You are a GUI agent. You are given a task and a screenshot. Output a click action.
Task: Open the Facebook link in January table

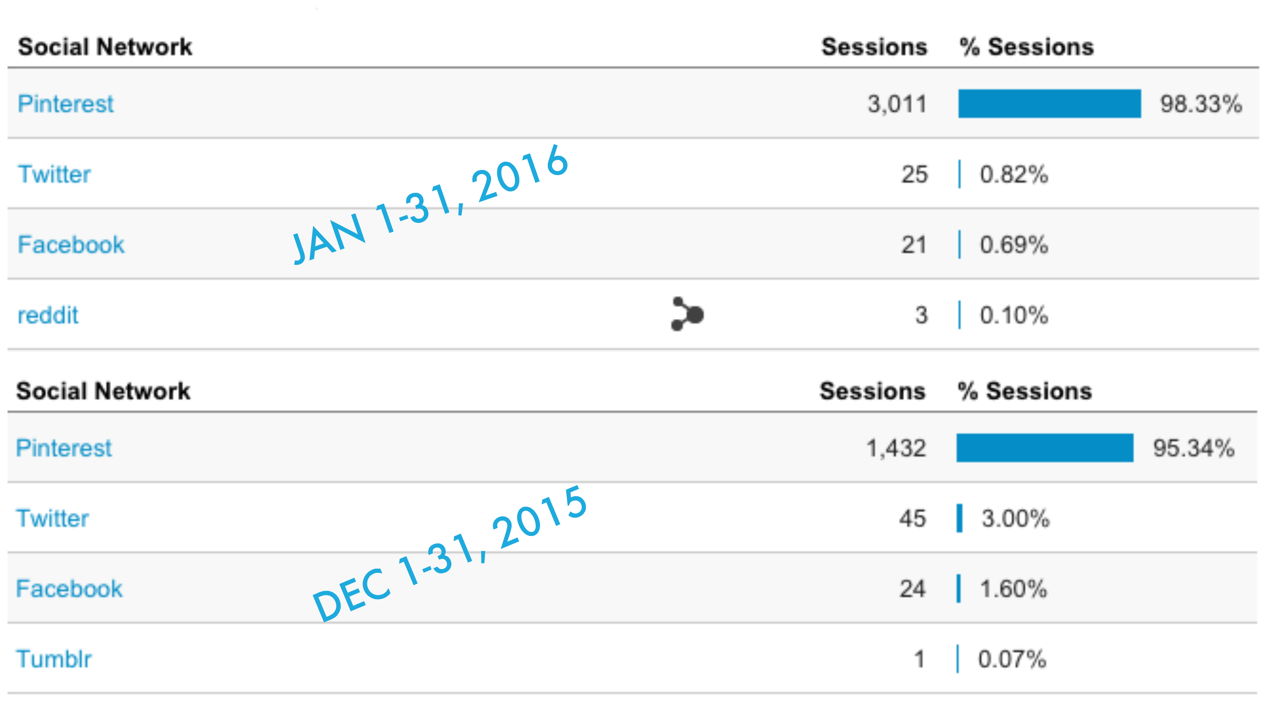pos(71,245)
